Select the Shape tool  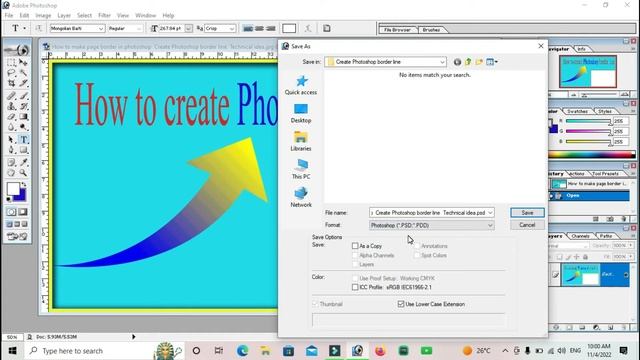(x=23, y=150)
